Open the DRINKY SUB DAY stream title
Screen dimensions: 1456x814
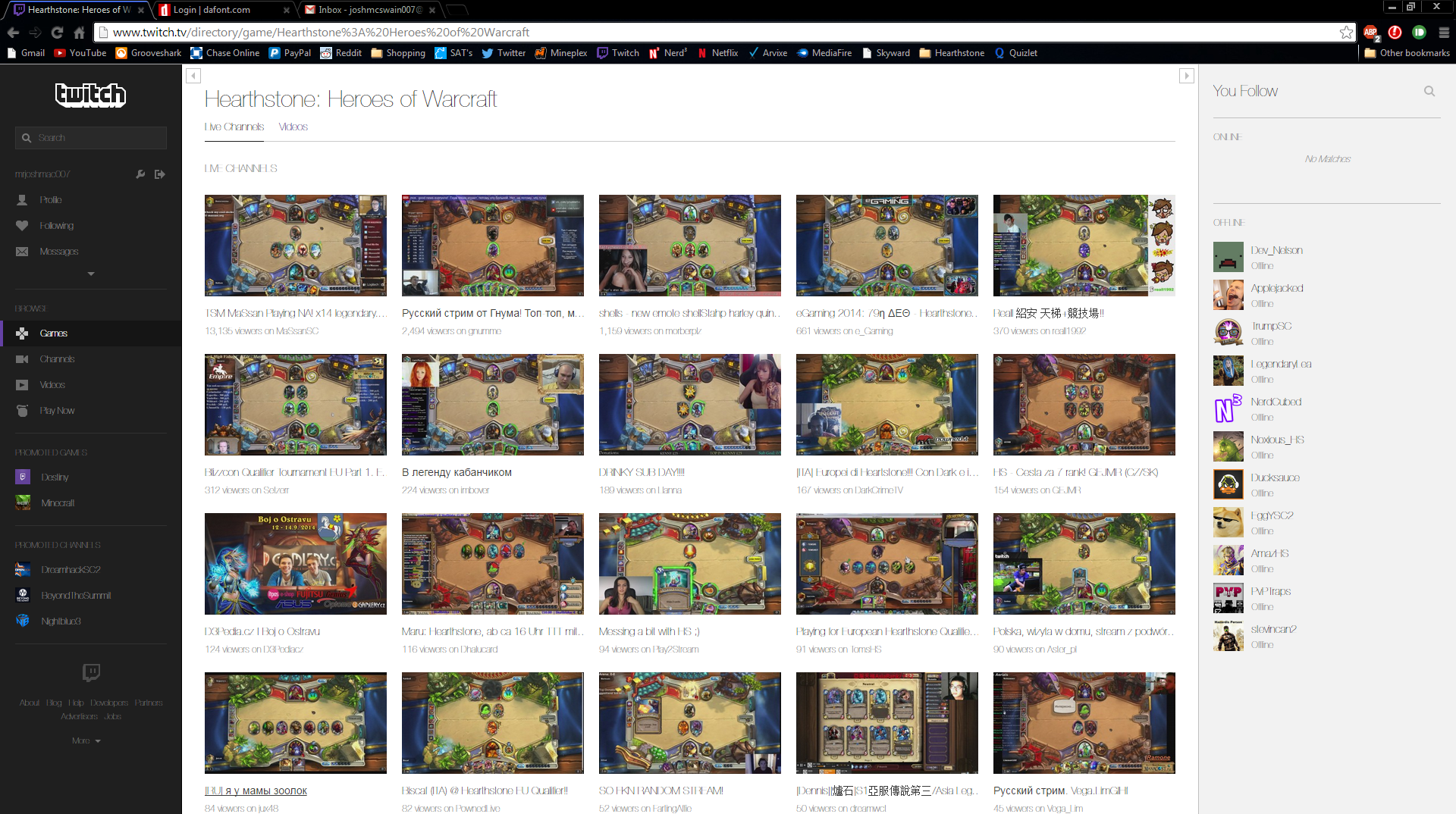click(642, 472)
